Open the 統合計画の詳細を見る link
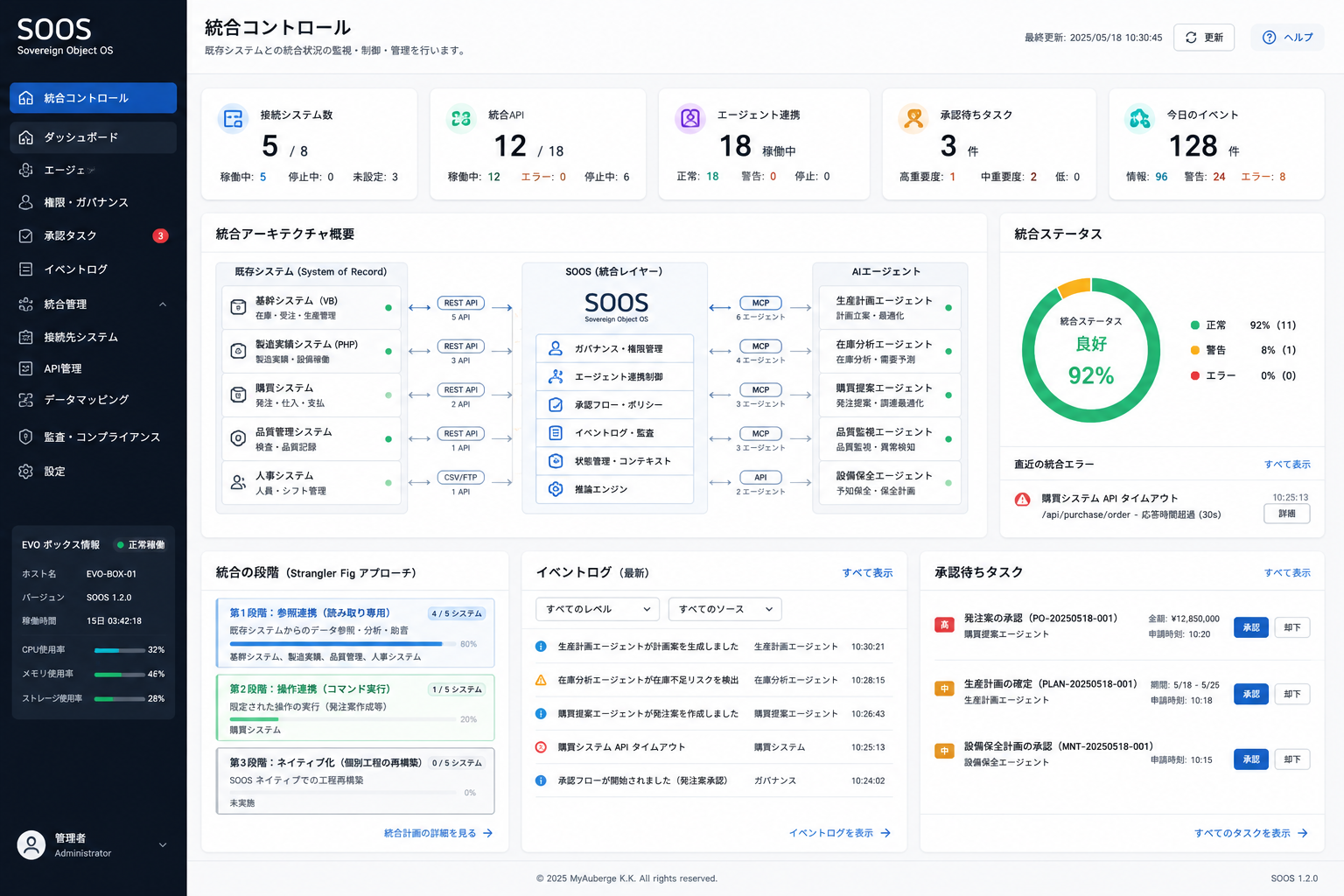The height and width of the screenshot is (896, 1344). (x=438, y=833)
